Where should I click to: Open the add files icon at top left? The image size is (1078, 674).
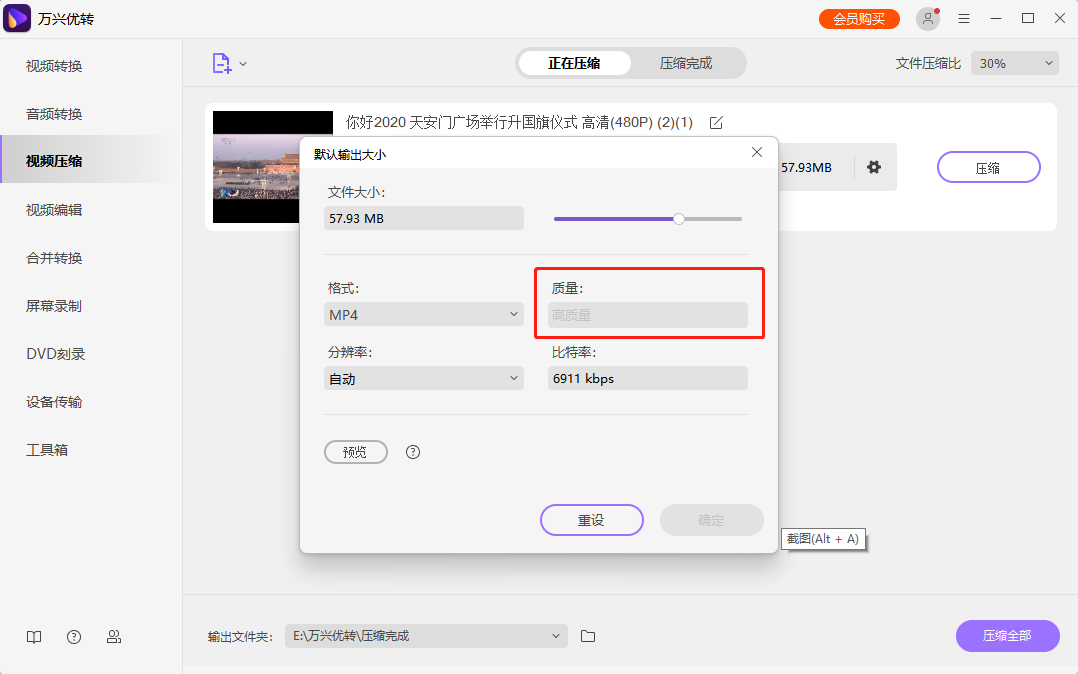coord(222,62)
